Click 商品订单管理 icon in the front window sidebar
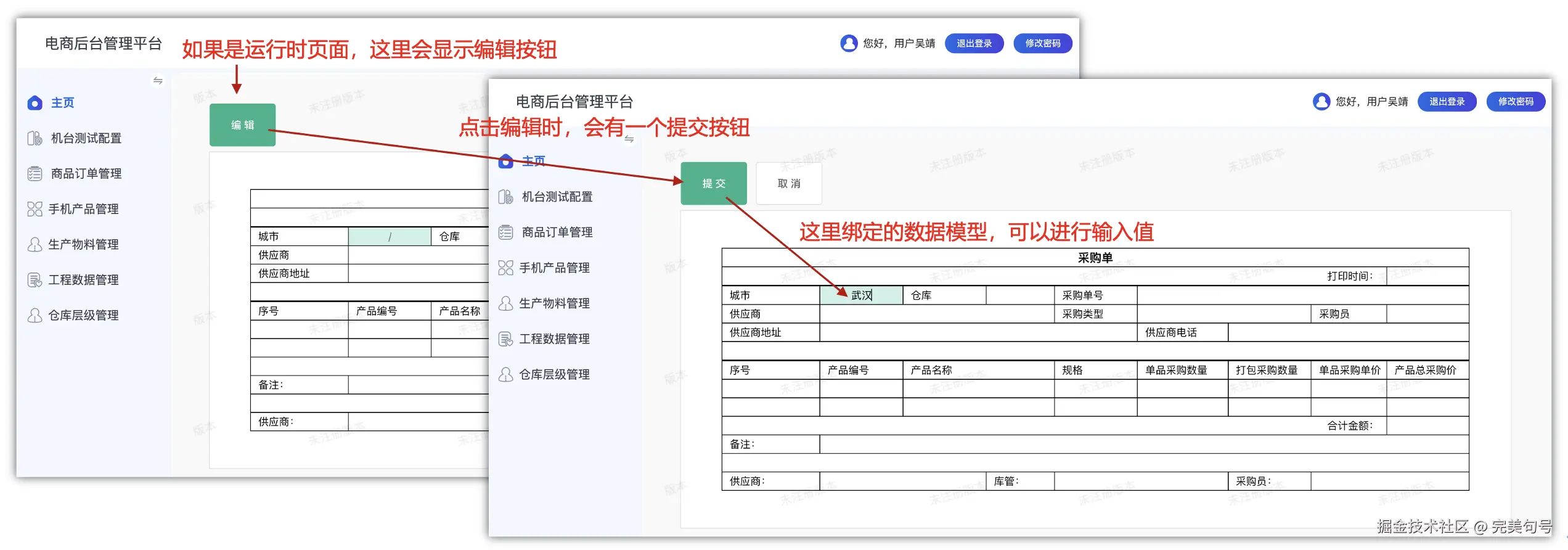This screenshot has height=550, width=1568. tap(505, 232)
